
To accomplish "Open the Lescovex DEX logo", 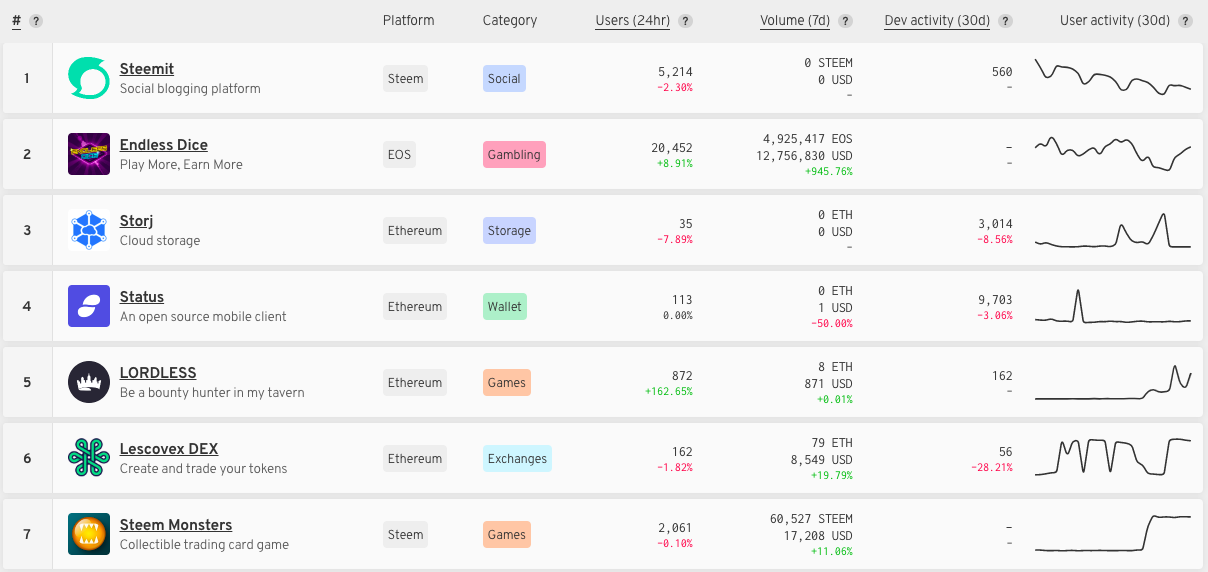I will [89, 458].
